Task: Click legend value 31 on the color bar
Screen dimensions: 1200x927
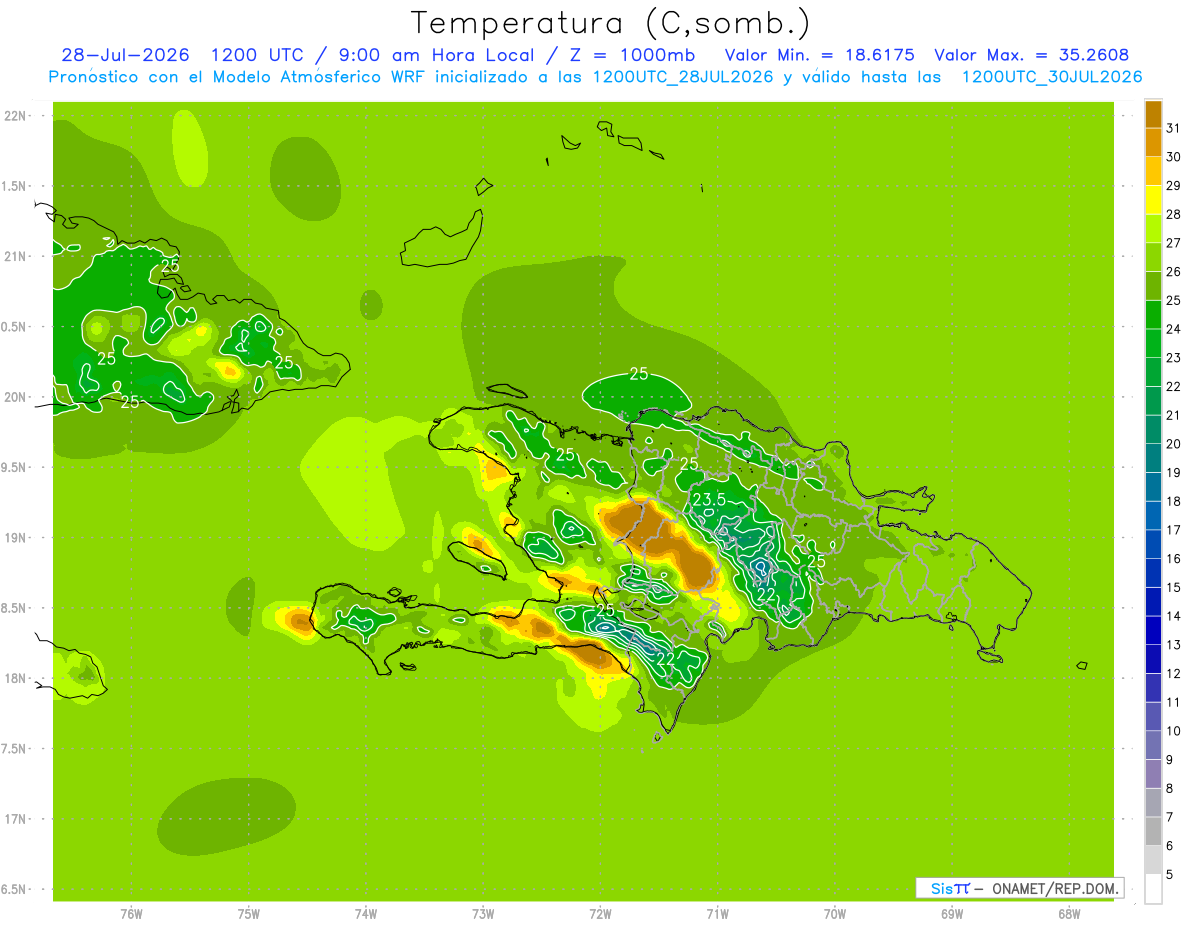Action: [x=1173, y=128]
